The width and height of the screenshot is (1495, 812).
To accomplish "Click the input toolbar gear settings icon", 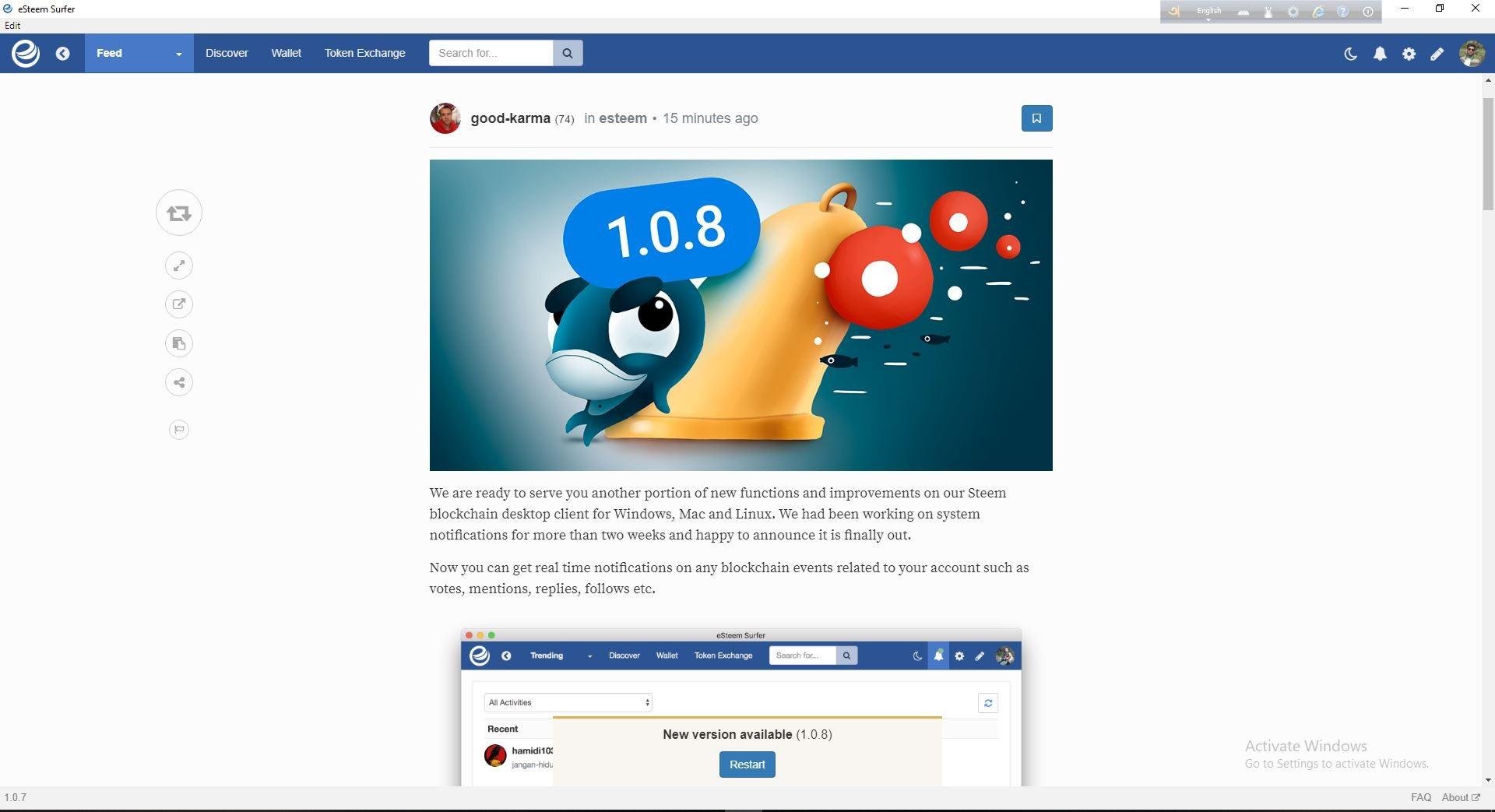I will (x=1293, y=12).
